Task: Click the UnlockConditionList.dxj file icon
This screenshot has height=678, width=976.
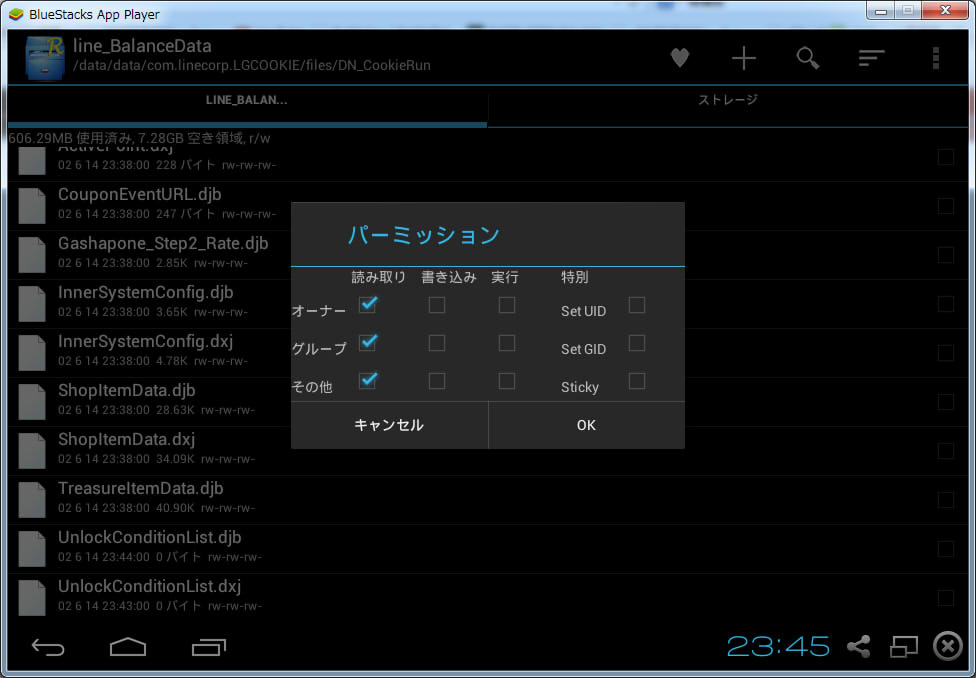Action: [x=32, y=598]
